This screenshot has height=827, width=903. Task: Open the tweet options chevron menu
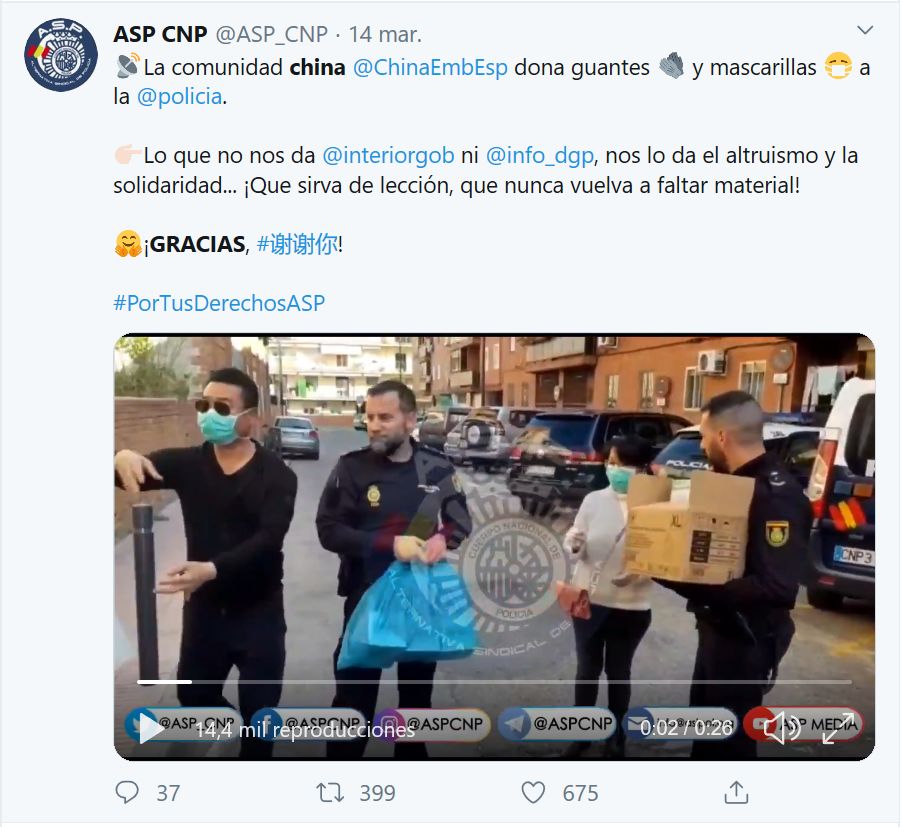pos(865,30)
